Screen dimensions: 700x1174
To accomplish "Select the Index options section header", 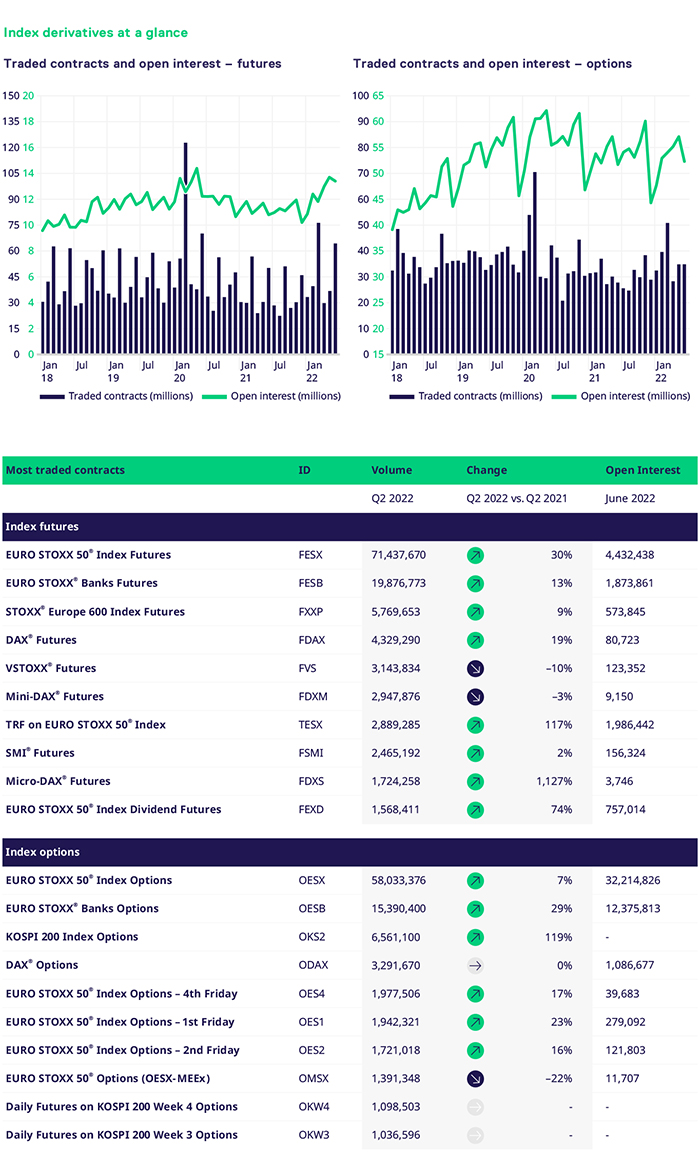I will tap(349, 852).
